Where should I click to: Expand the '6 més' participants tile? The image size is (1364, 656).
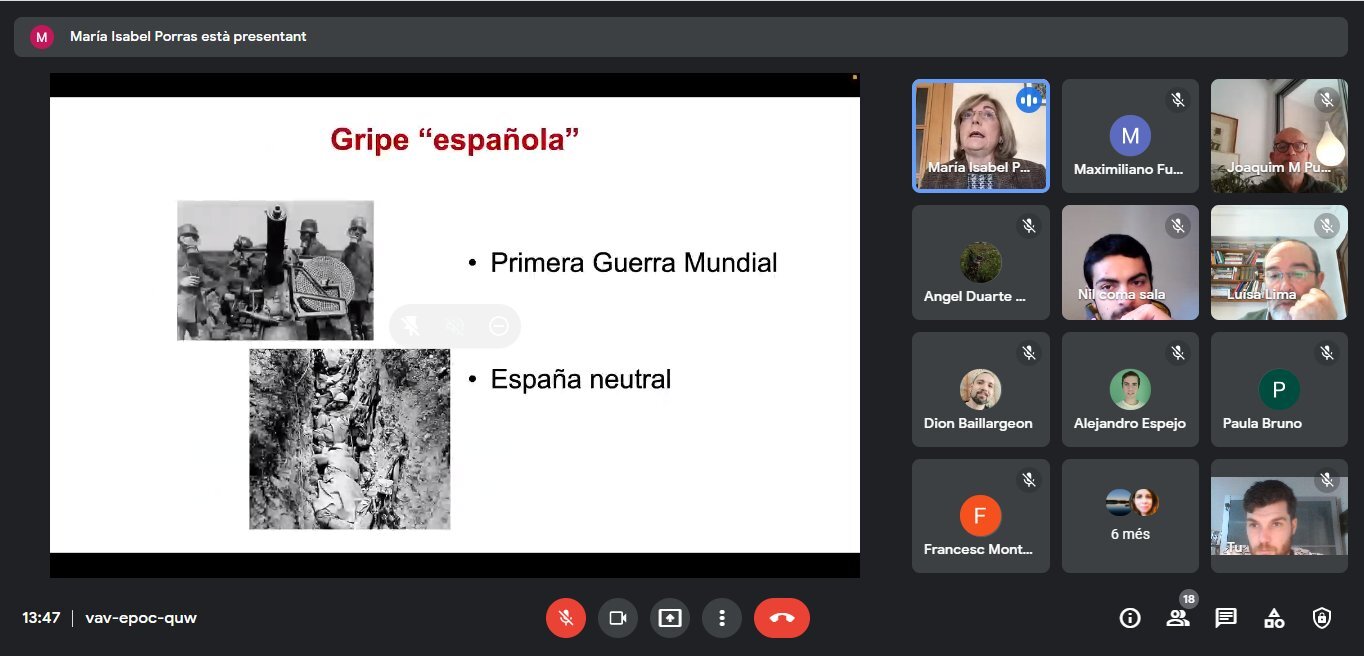(1130, 516)
